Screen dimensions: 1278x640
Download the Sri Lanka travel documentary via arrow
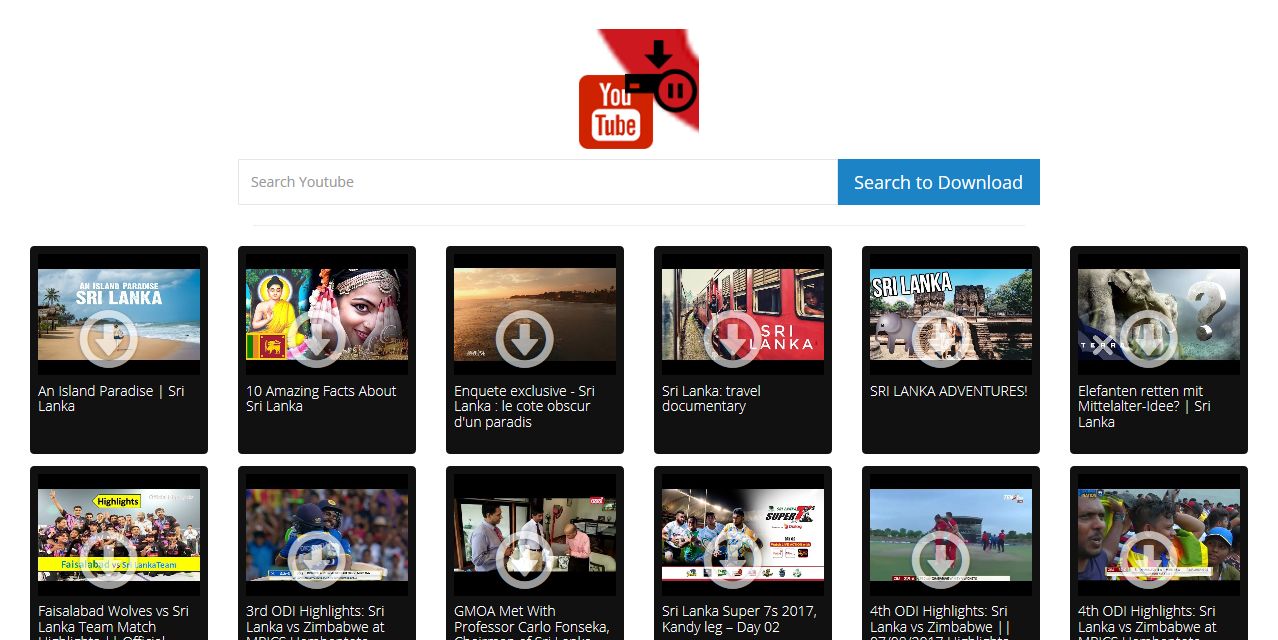coord(732,339)
